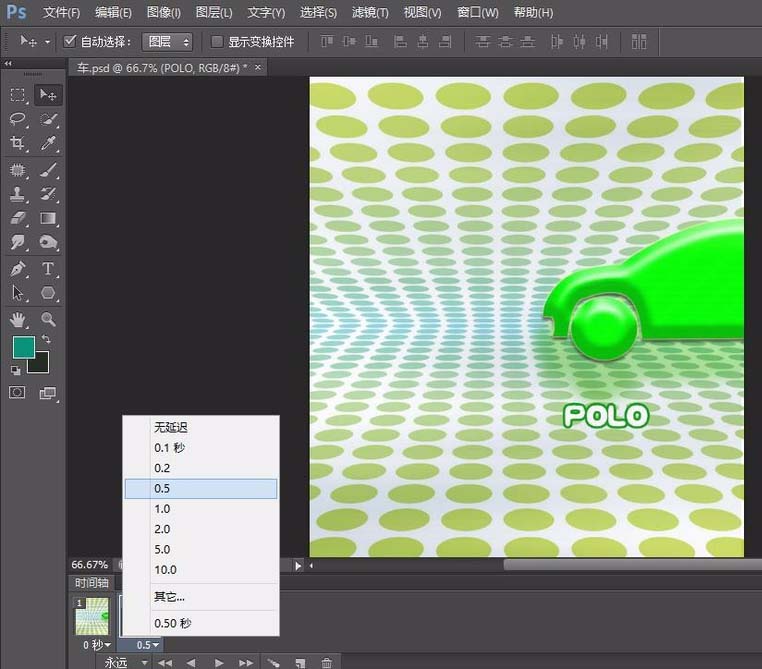Open the 滤镜(T) menu

pos(371,13)
